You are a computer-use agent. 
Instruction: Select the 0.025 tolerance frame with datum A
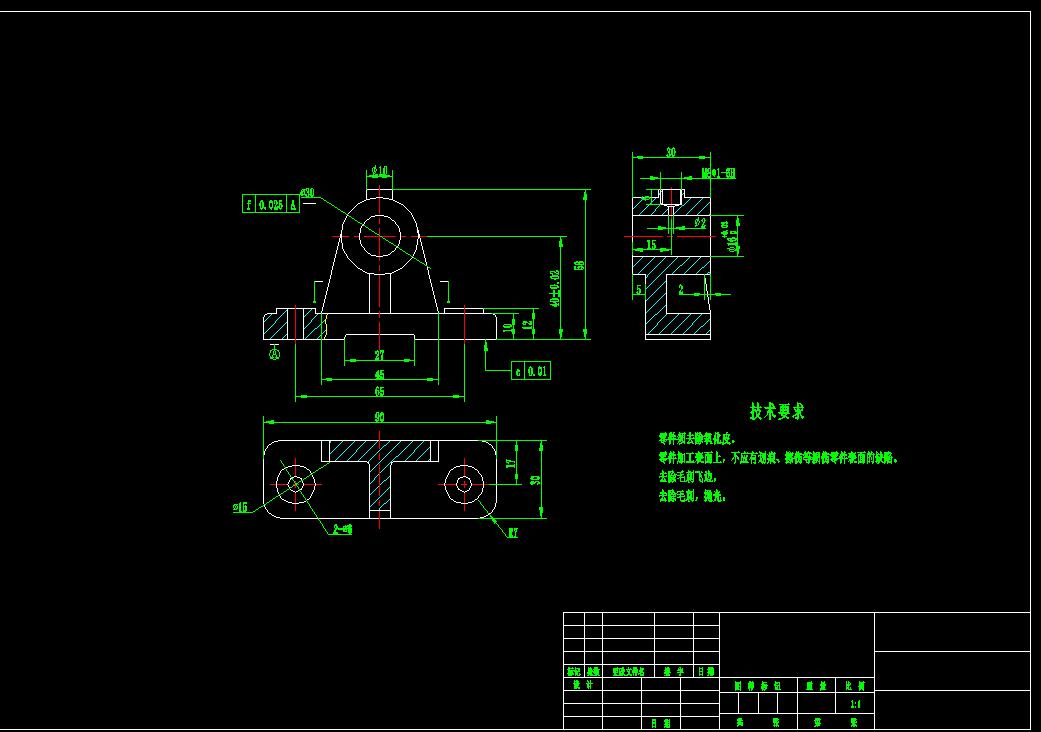point(271,204)
